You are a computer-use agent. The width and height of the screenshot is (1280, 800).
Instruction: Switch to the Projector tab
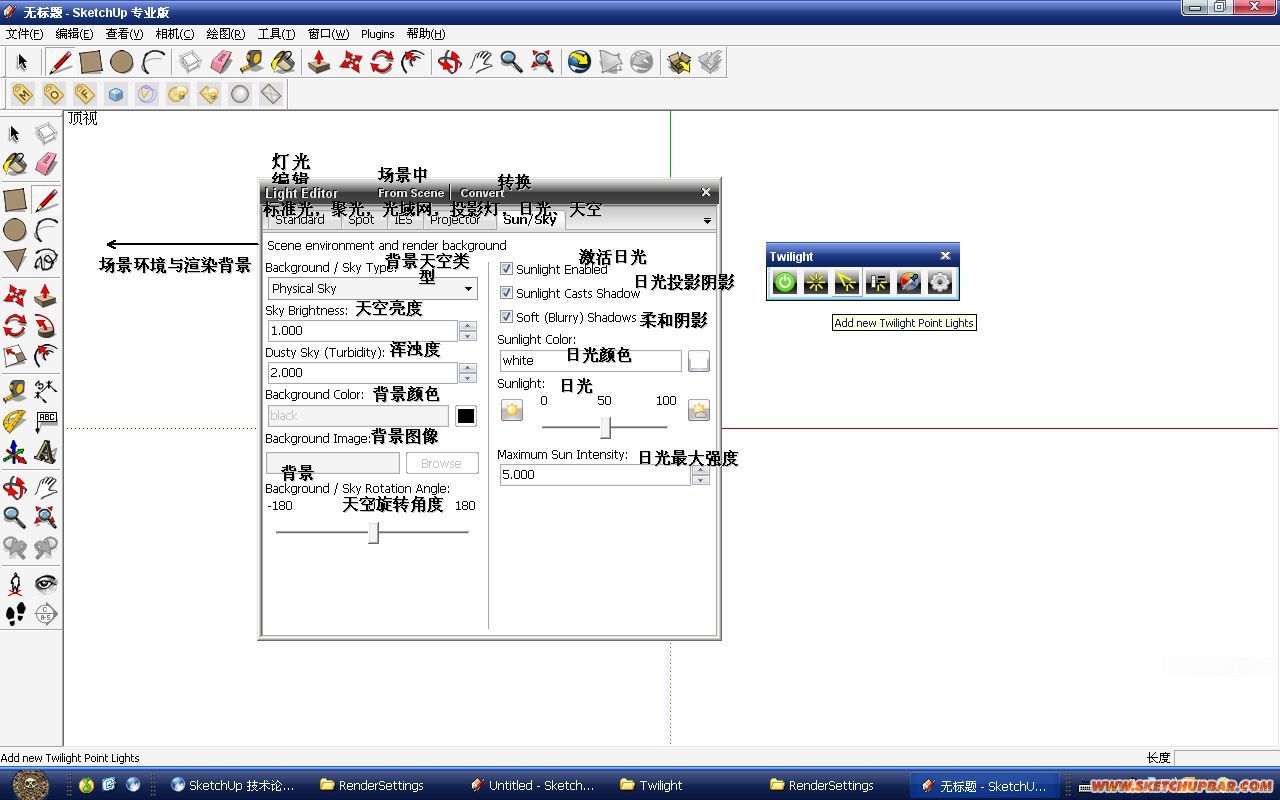coord(455,220)
